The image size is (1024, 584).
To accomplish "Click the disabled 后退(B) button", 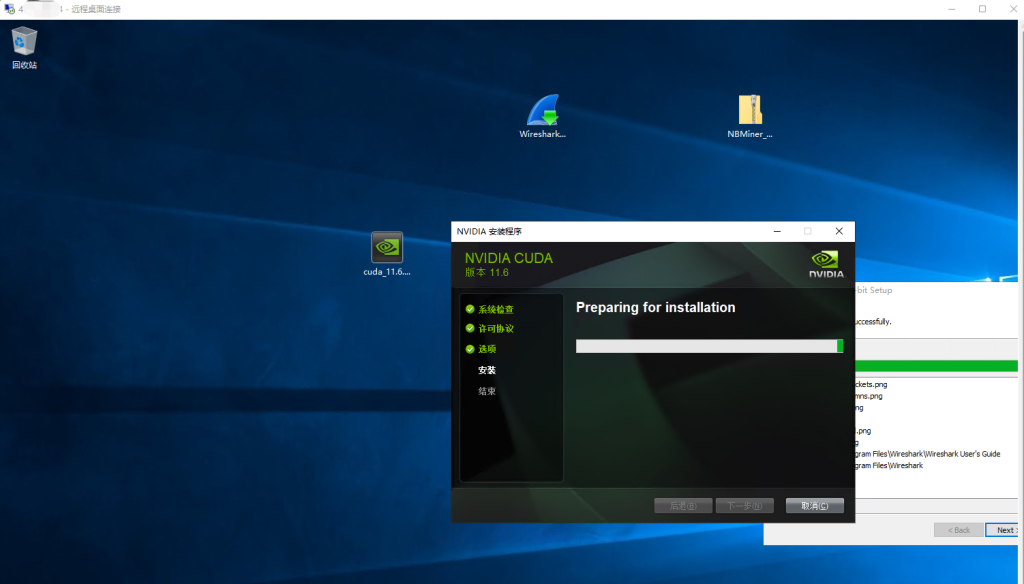I will [683, 506].
